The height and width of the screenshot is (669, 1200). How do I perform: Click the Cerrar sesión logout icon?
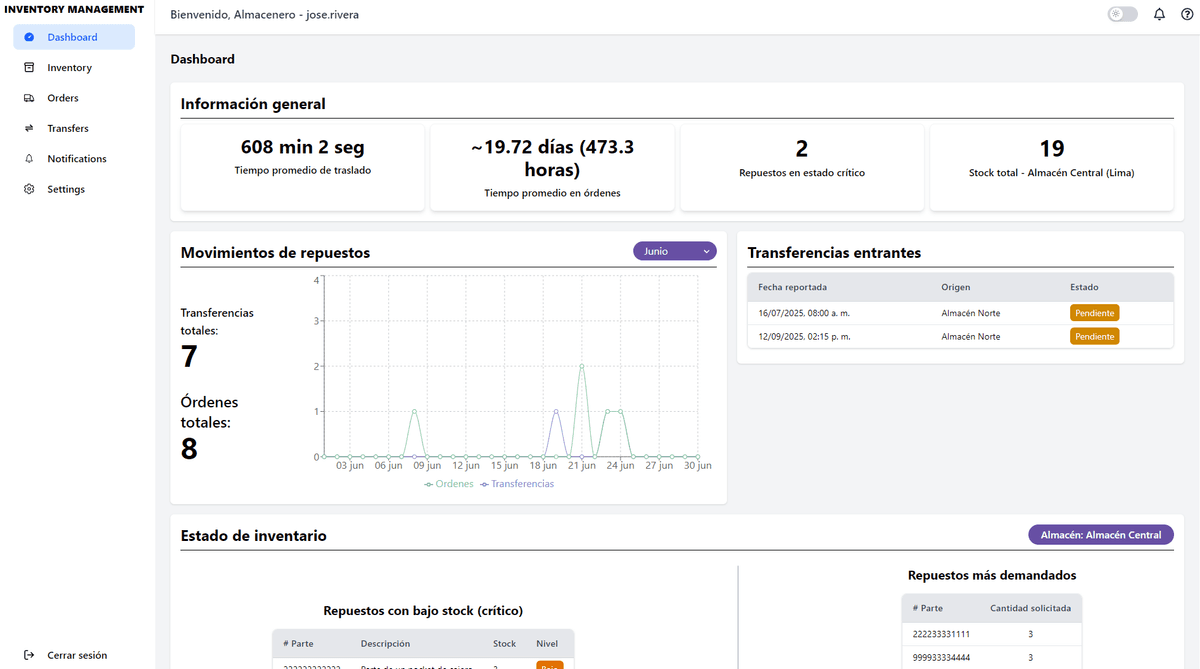click(x=29, y=655)
